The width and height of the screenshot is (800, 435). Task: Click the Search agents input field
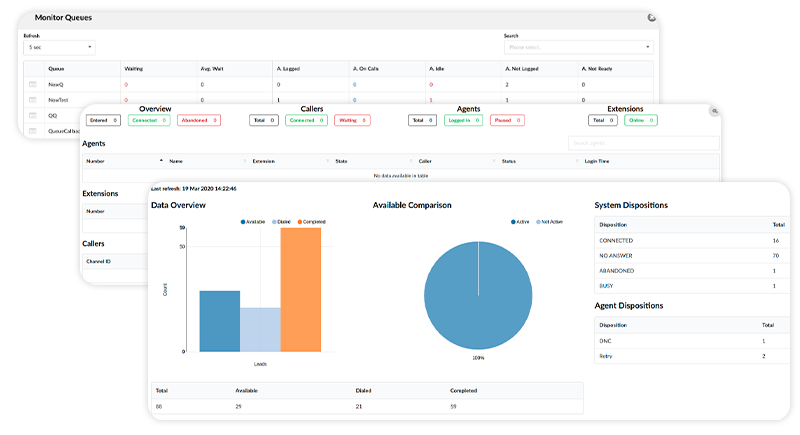(642, 143)
